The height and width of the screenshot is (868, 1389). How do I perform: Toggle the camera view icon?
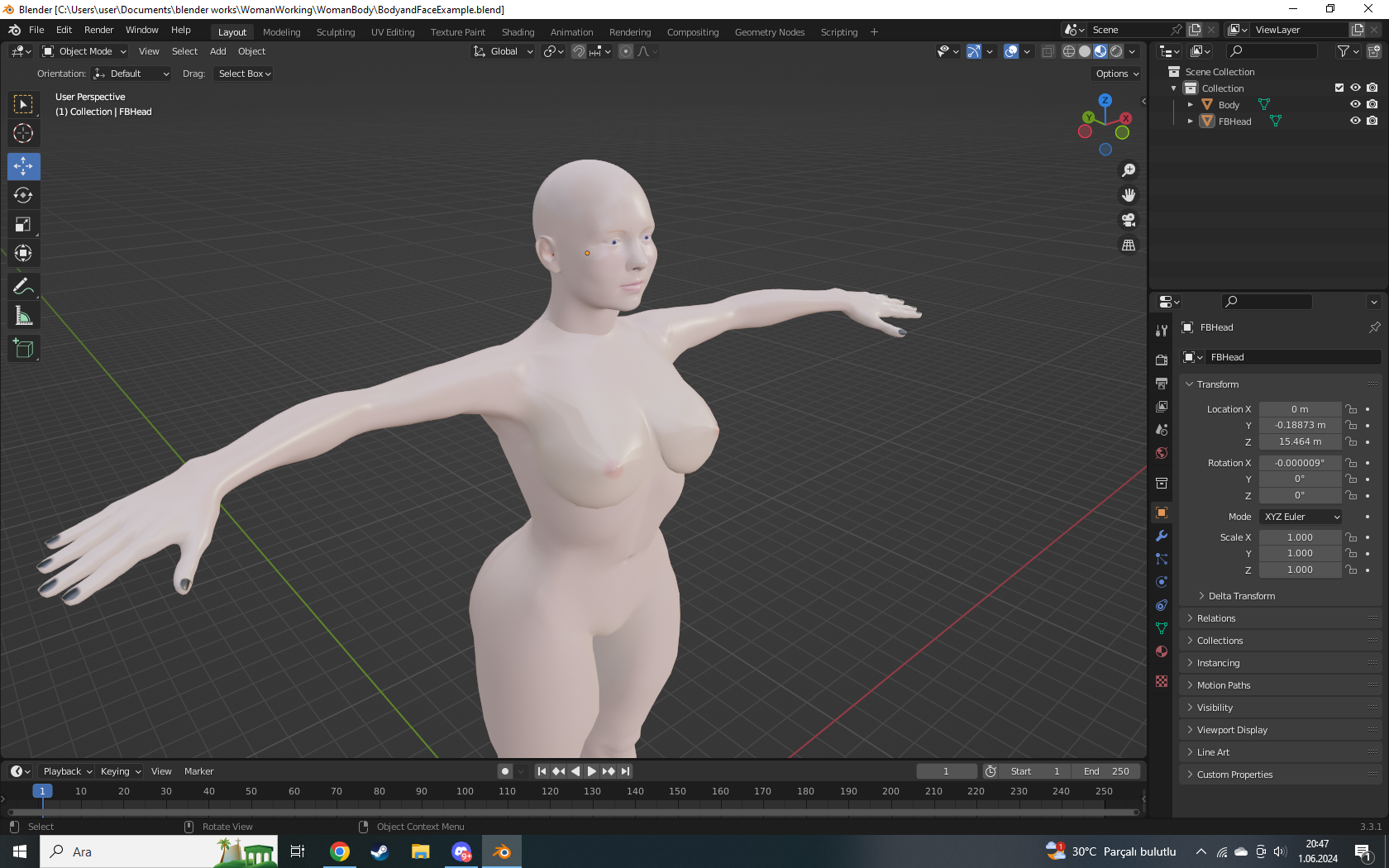tap(1129, 220)
